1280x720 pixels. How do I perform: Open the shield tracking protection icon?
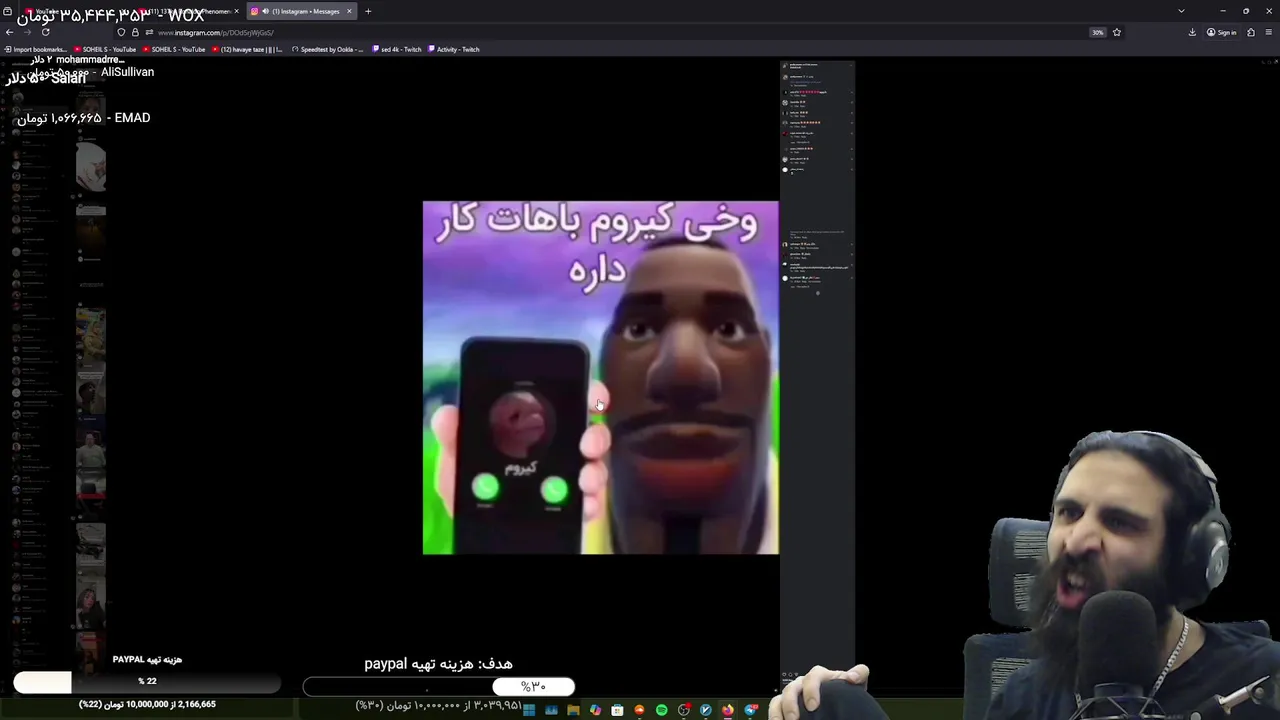click(x=121, y=32)
